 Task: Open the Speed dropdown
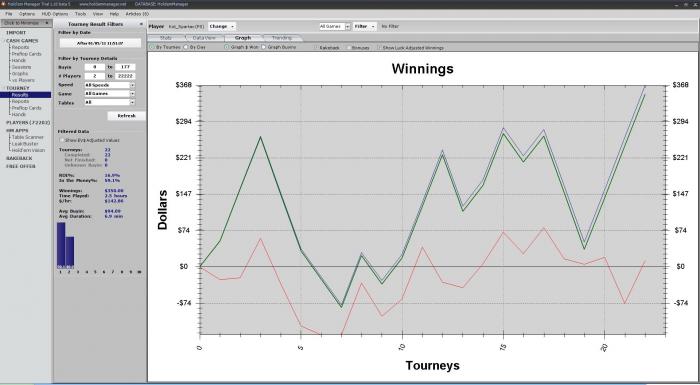coord(109,85)
